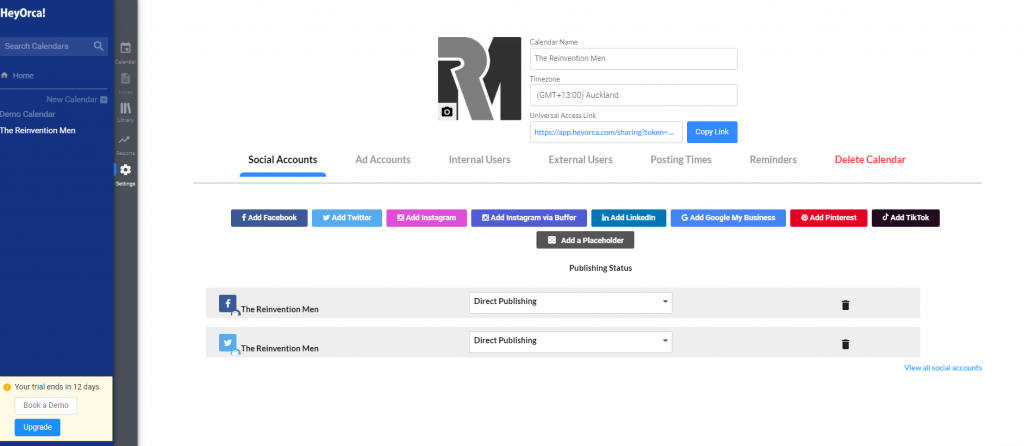The image size is (1024, 446).
Task: Click Delete Calendar
Action: point(870,159)
